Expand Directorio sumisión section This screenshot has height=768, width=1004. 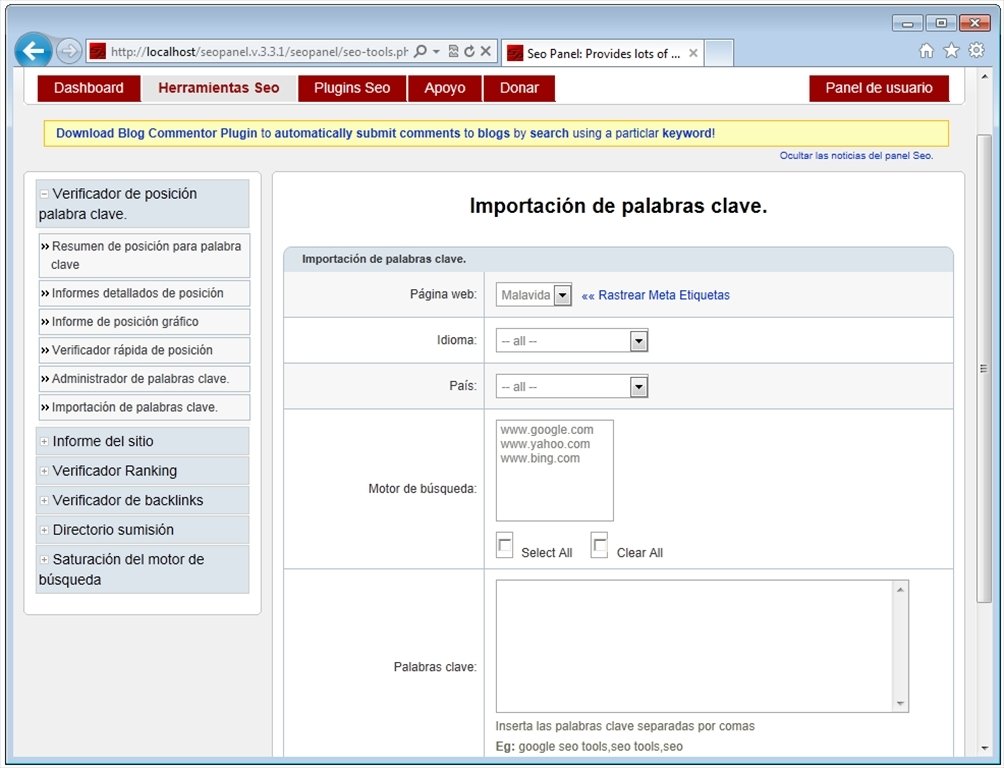(x=142, y=530)
